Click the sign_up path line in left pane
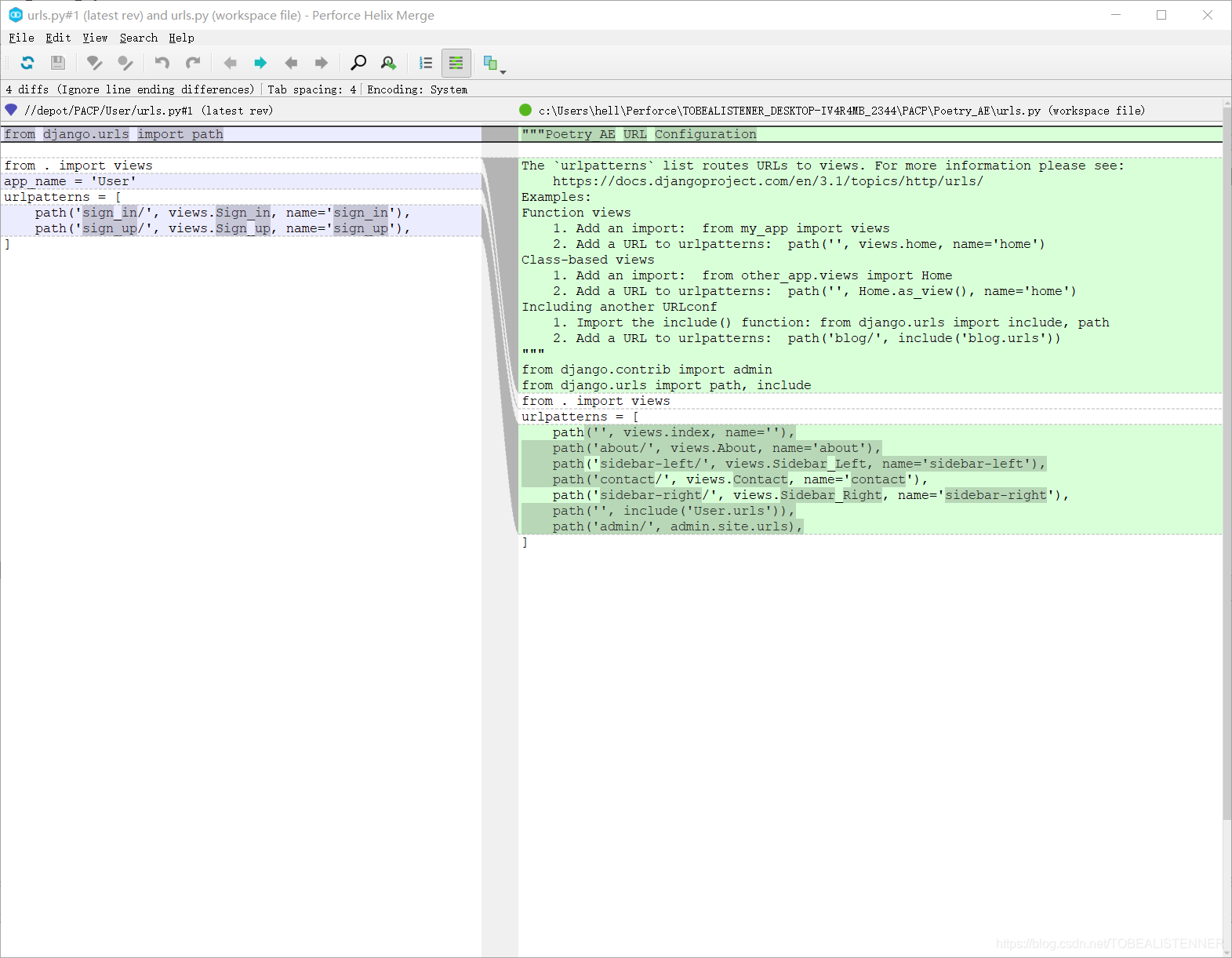 (x=223, y=228)
